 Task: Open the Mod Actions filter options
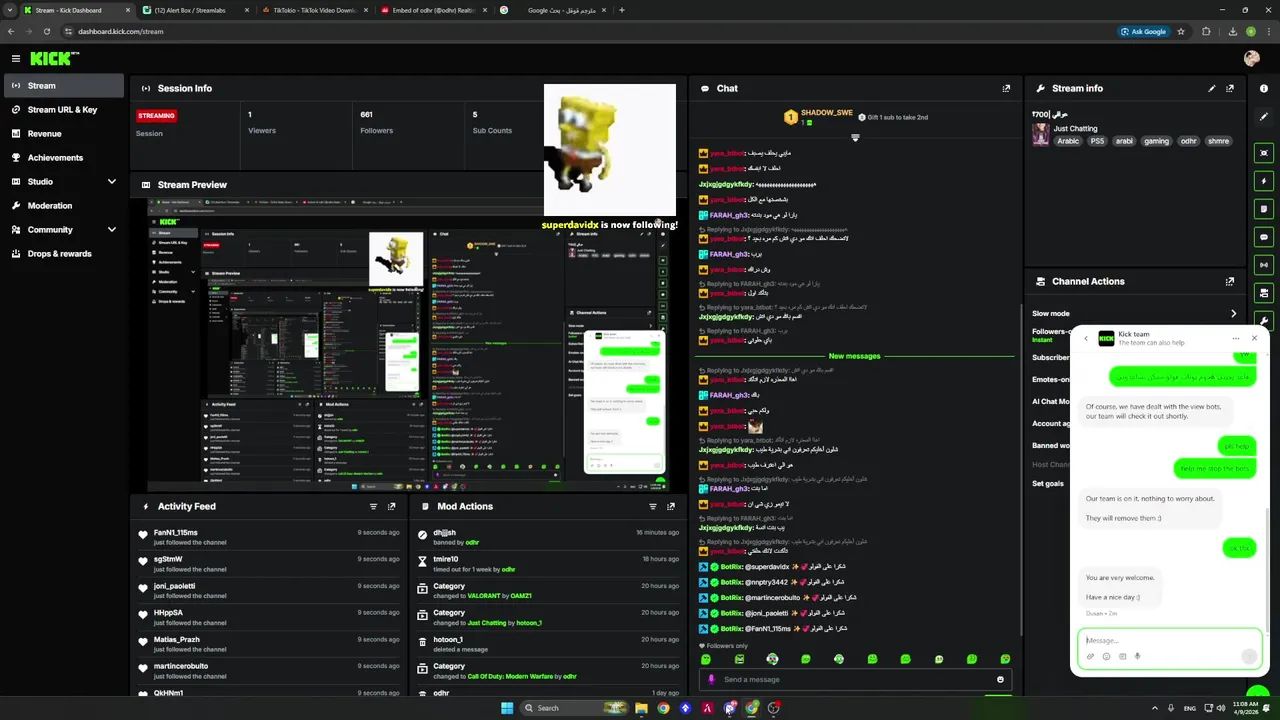652,507
